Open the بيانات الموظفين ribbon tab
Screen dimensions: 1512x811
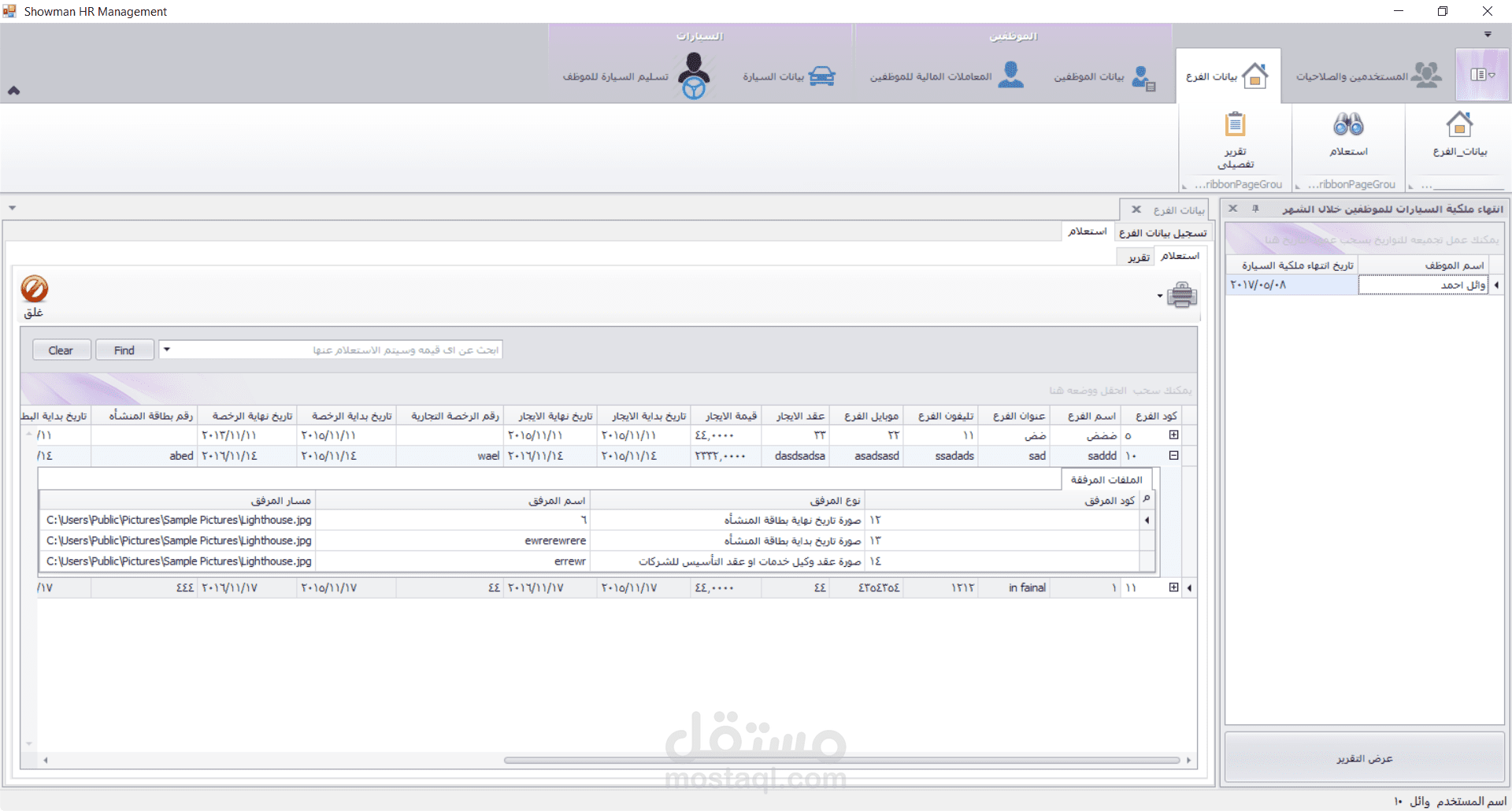pyautogui.click(x=1105, y=76)
